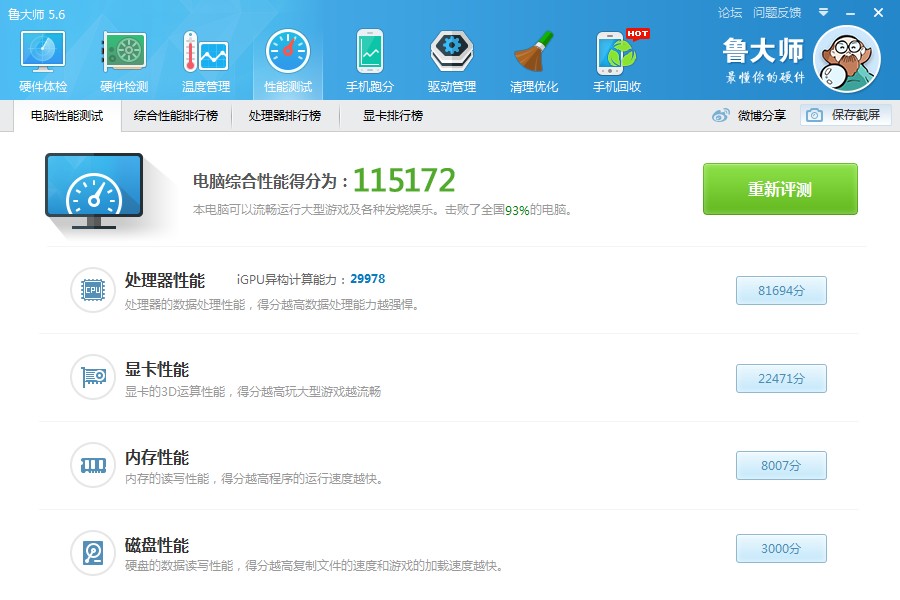This screenshot has width=900, height=600.
Task: Click the camera icon for 保存截屏
Action: click(814, 115)
